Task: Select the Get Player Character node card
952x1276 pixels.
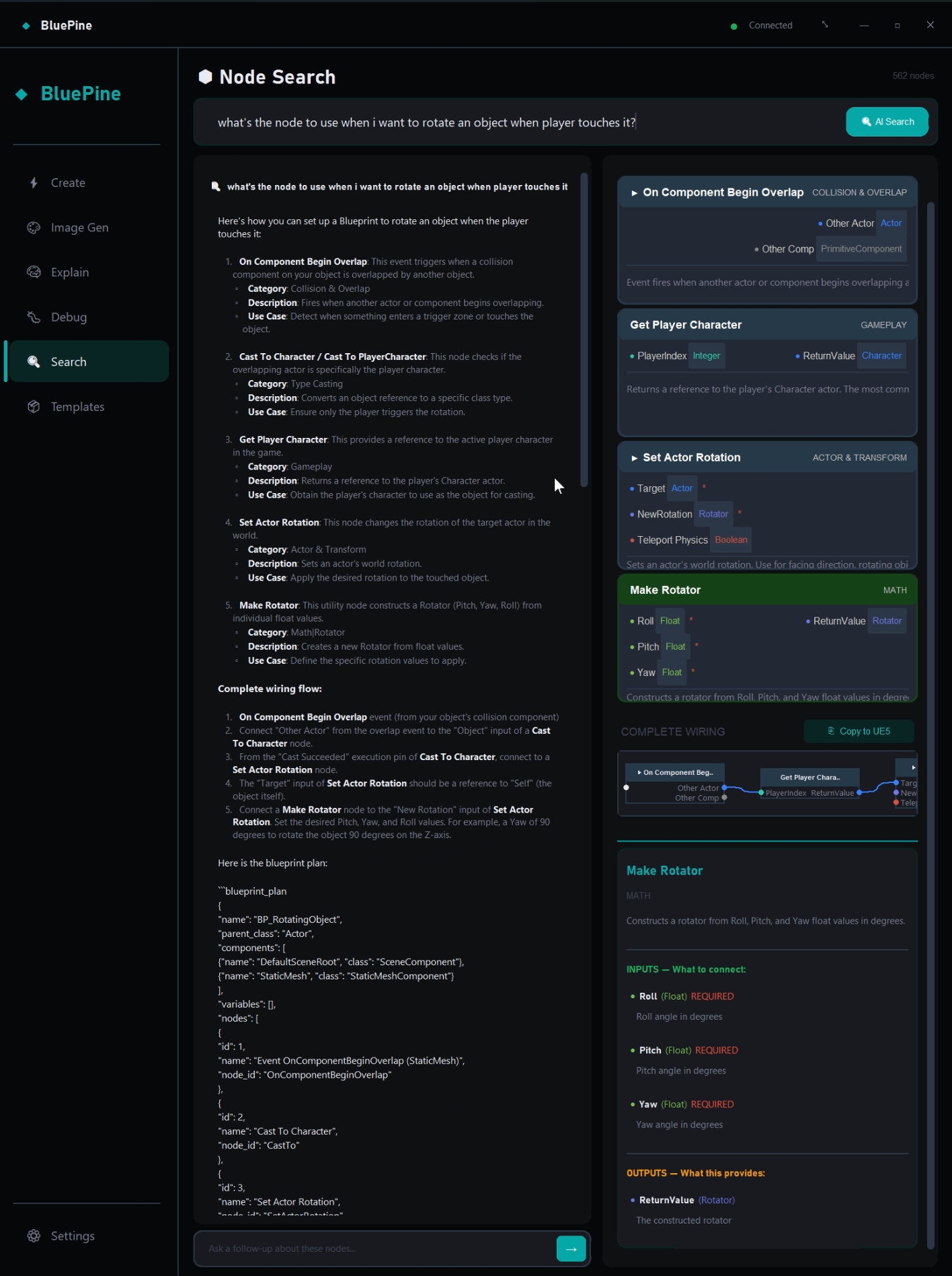Action: (x=767, y=372)
